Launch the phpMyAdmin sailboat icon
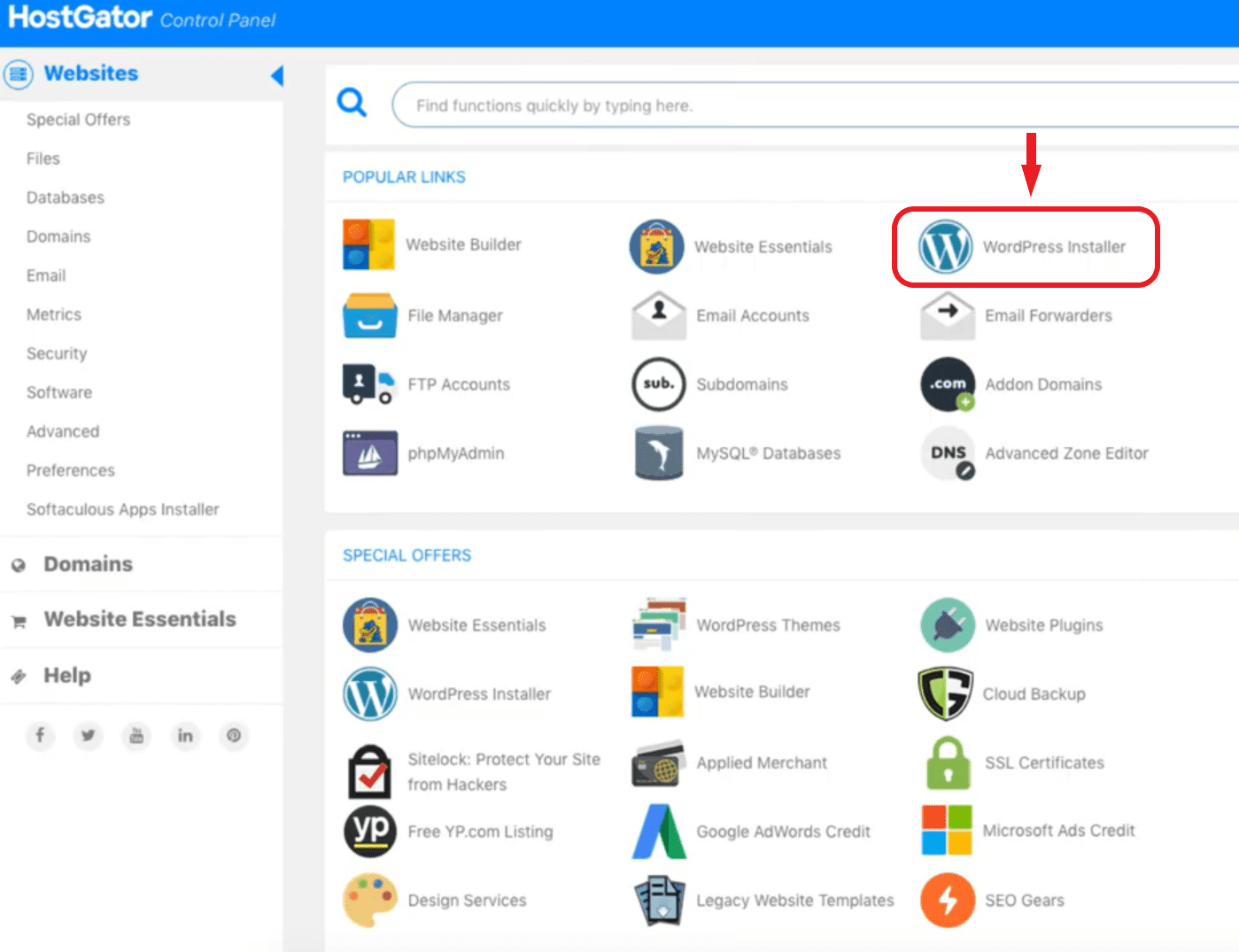 [x=370, y=453]
